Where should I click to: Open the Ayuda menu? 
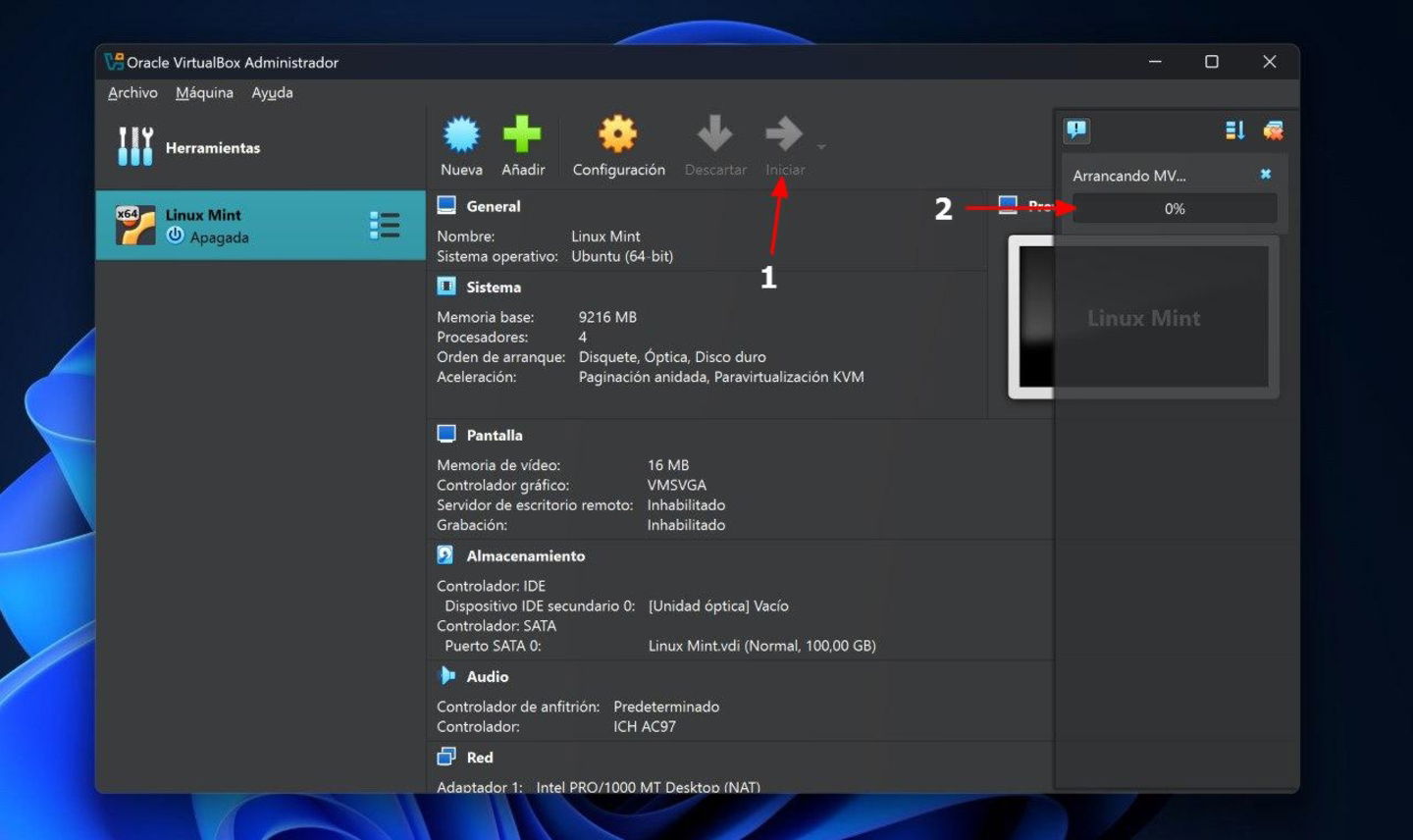pos(272,92)
